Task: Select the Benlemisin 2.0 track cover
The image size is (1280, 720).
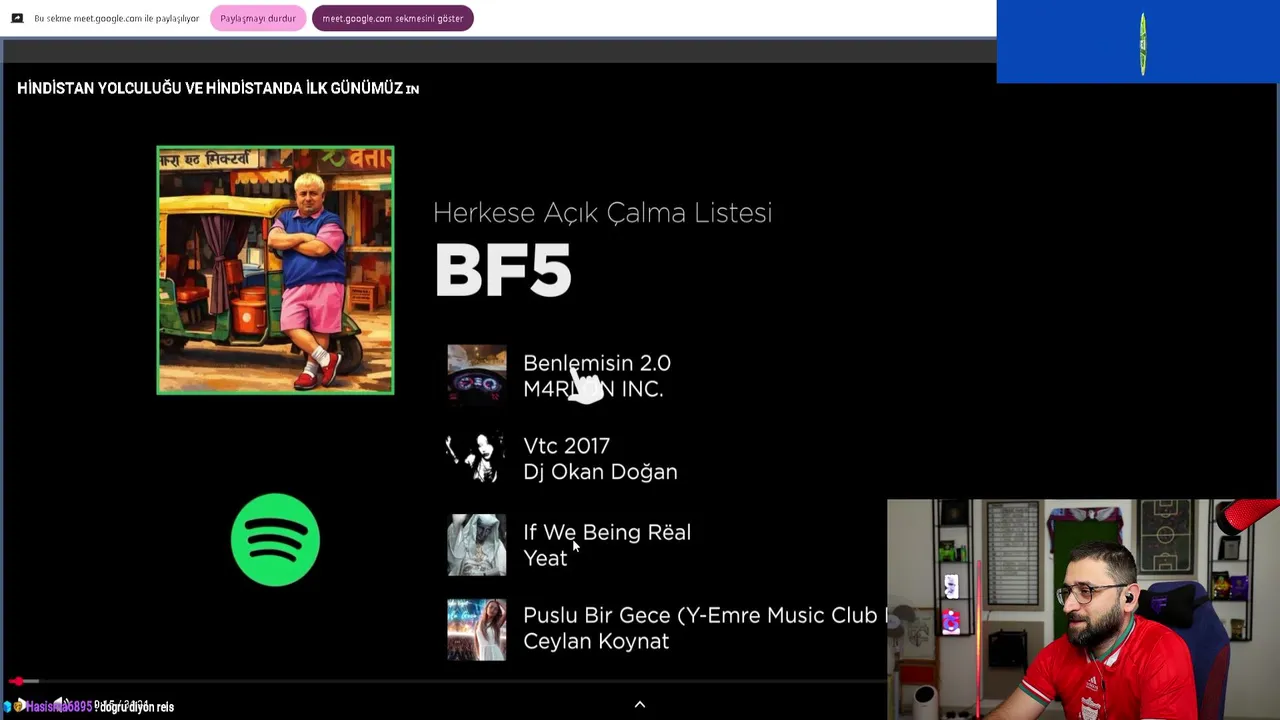Action: pos(477,375)
